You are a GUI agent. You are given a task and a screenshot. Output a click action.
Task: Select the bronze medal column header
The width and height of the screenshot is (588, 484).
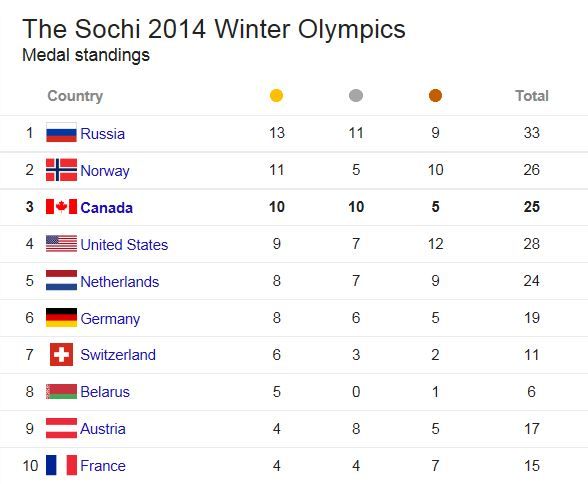(x=435, y=96)
